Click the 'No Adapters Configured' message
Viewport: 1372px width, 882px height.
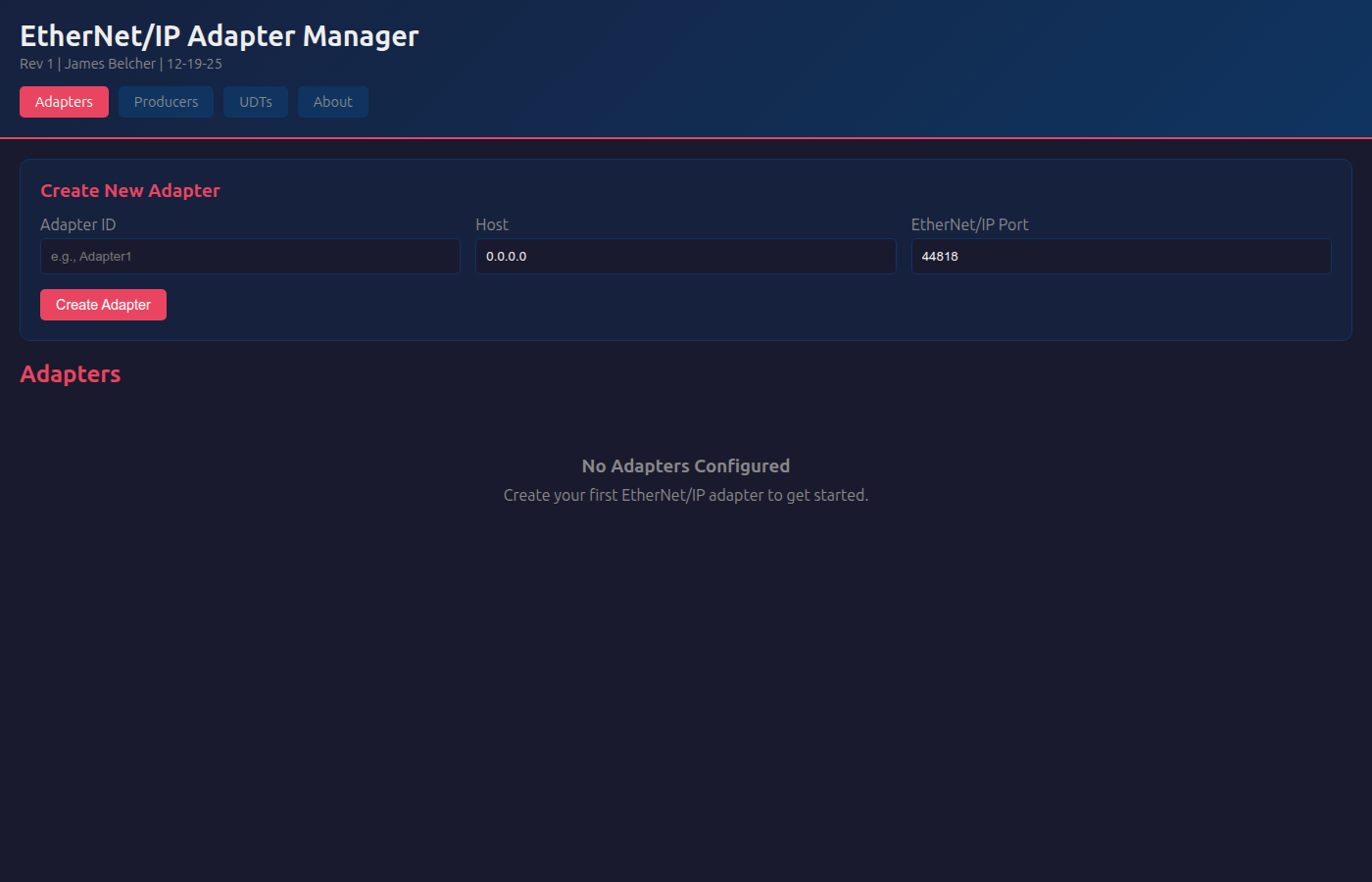(686, 466)
